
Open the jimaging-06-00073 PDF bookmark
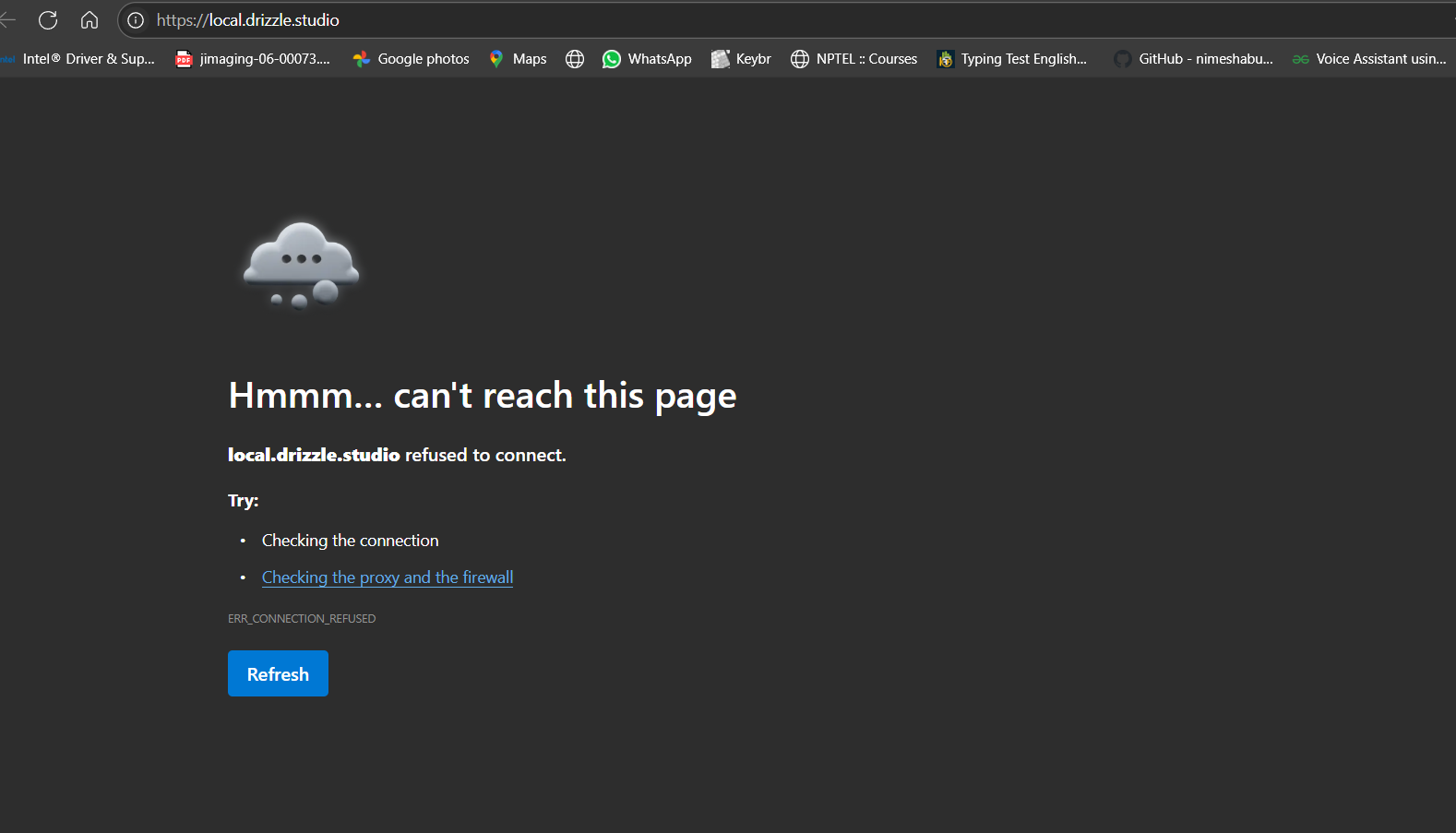[x=253, y=59]
